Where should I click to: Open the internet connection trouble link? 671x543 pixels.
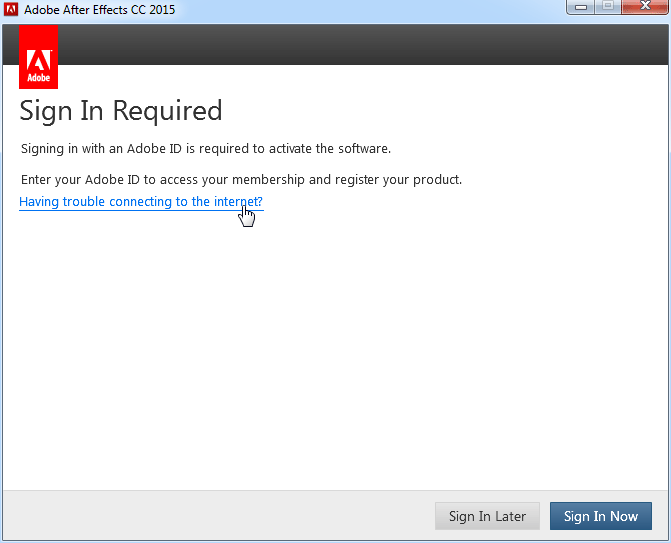141,202
